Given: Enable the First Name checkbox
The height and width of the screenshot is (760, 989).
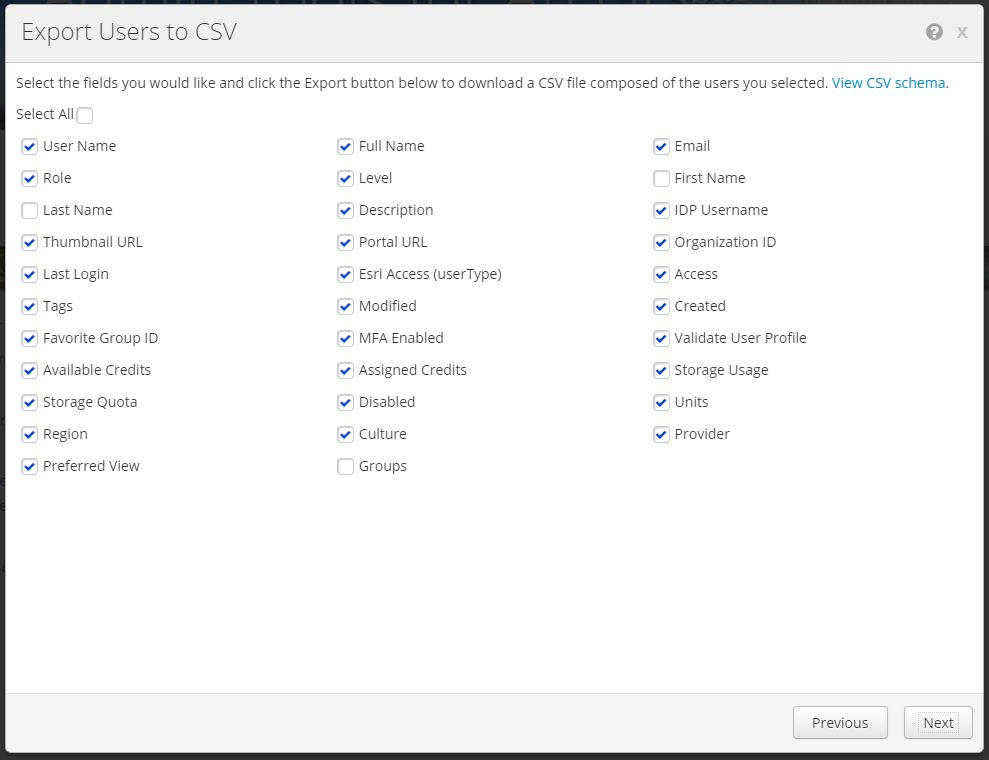Looking at the screenshot, I should click(x=661, y=179).
